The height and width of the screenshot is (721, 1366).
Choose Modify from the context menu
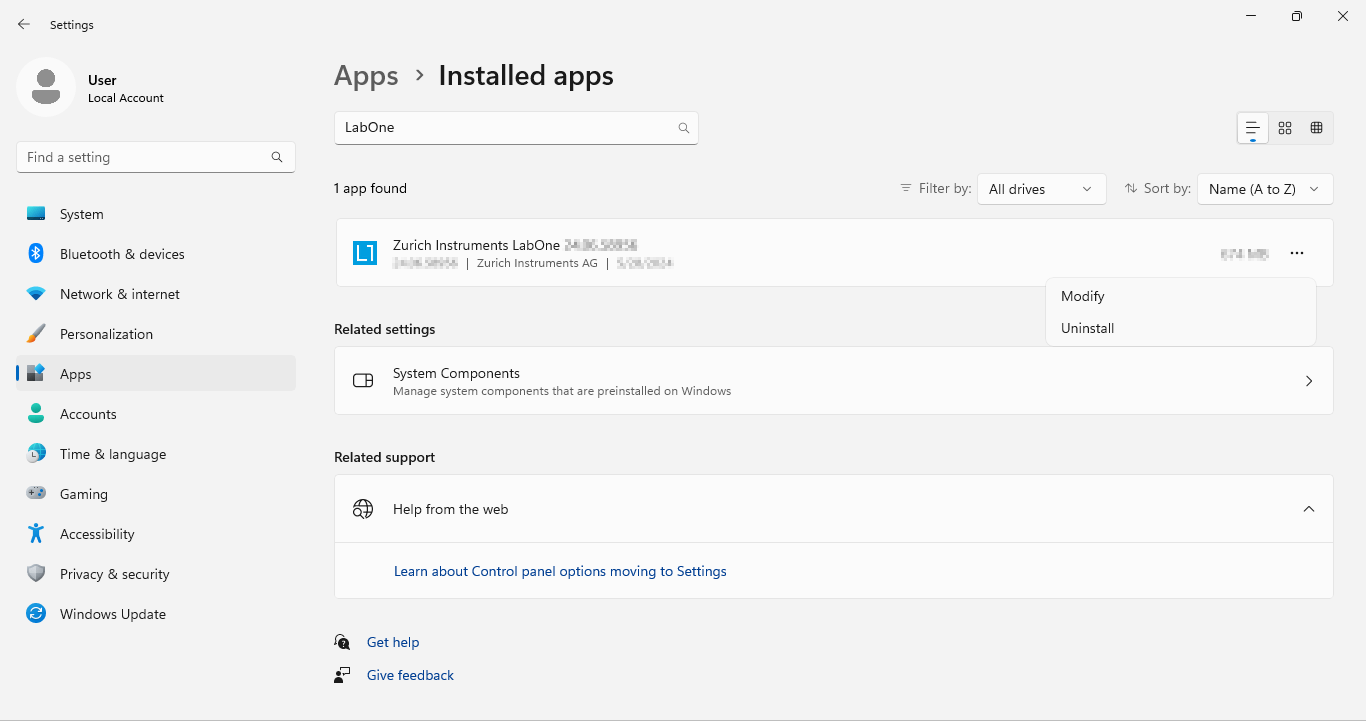point(1083,296)
